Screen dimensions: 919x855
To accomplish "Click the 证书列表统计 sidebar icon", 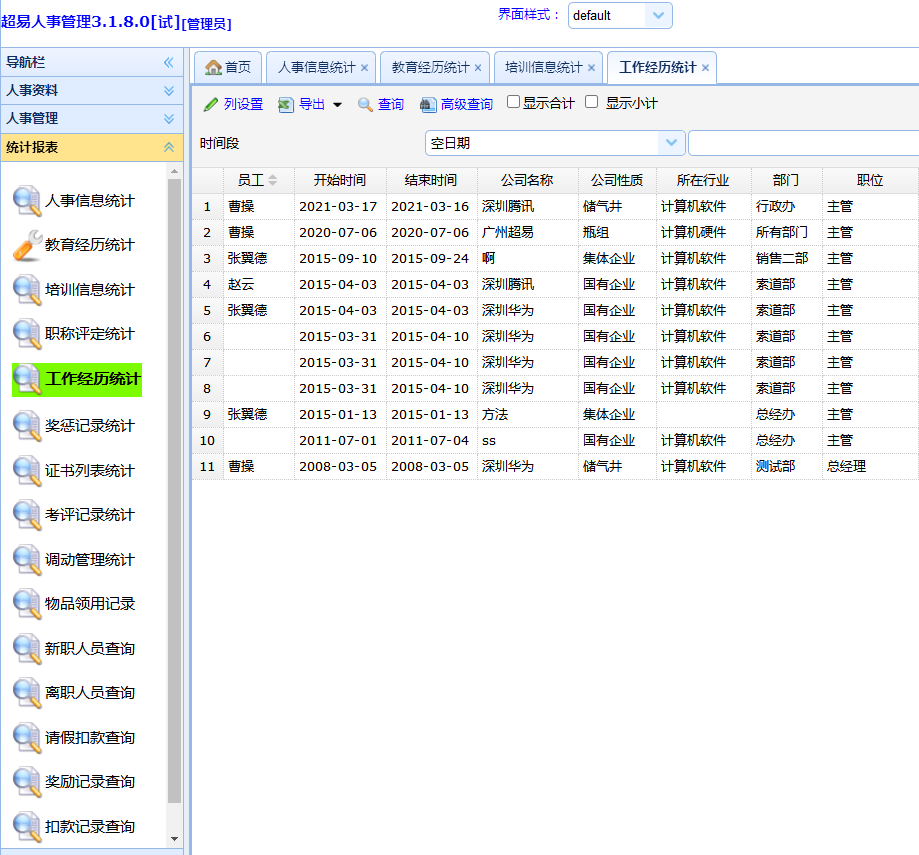I will coord(27,471).
